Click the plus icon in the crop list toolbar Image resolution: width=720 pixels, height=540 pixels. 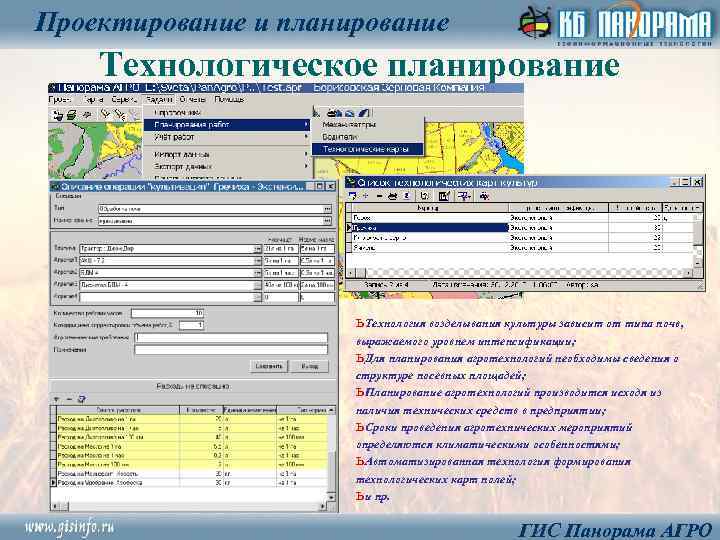click(366, 196)
